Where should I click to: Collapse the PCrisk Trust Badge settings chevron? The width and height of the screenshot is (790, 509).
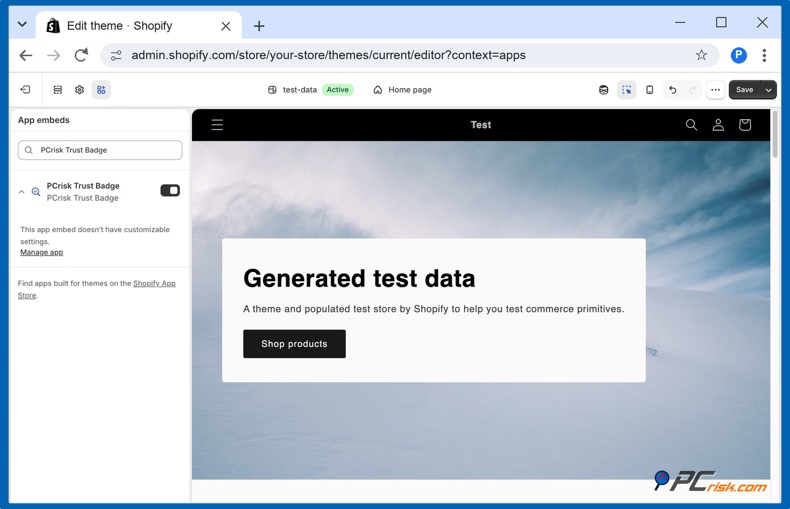tap(21, 192)
